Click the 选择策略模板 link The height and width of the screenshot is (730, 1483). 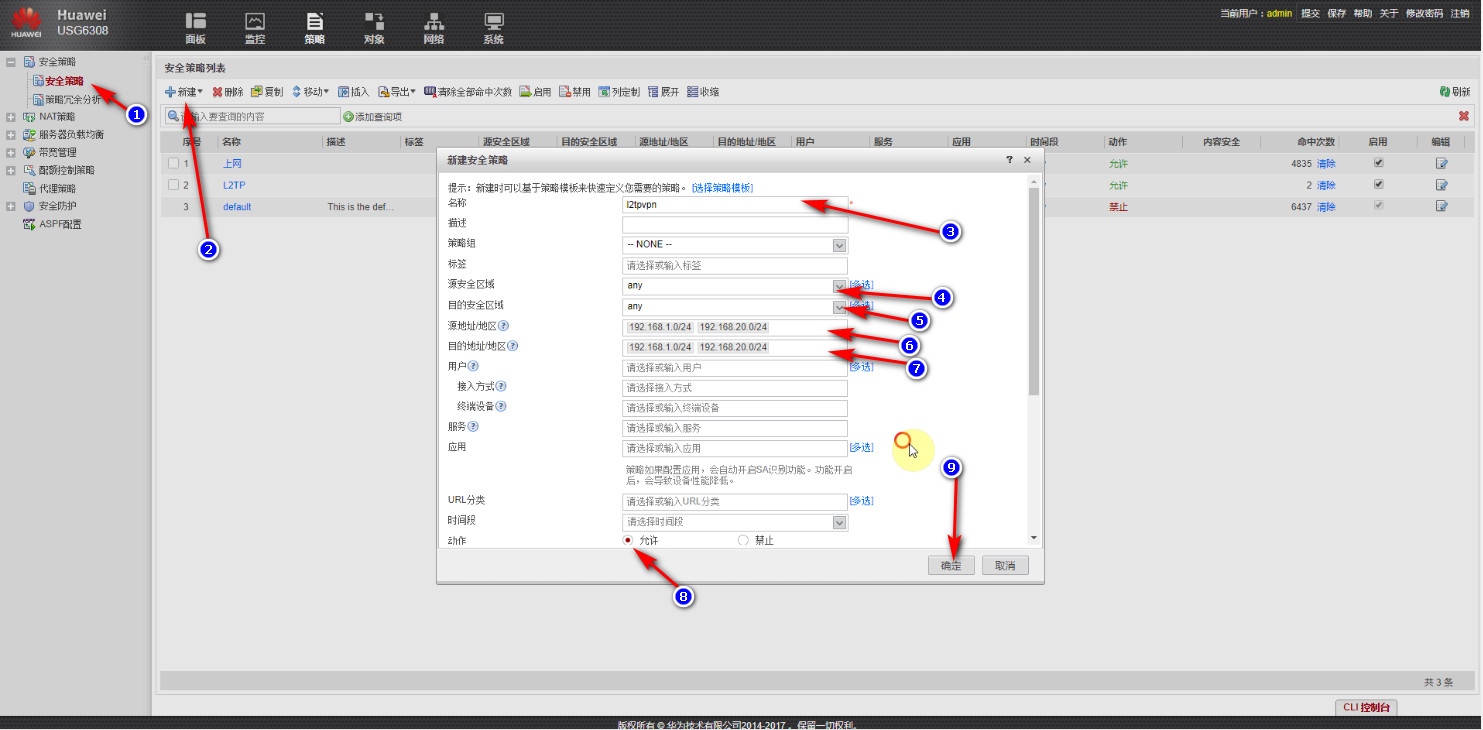coord(722,188)
